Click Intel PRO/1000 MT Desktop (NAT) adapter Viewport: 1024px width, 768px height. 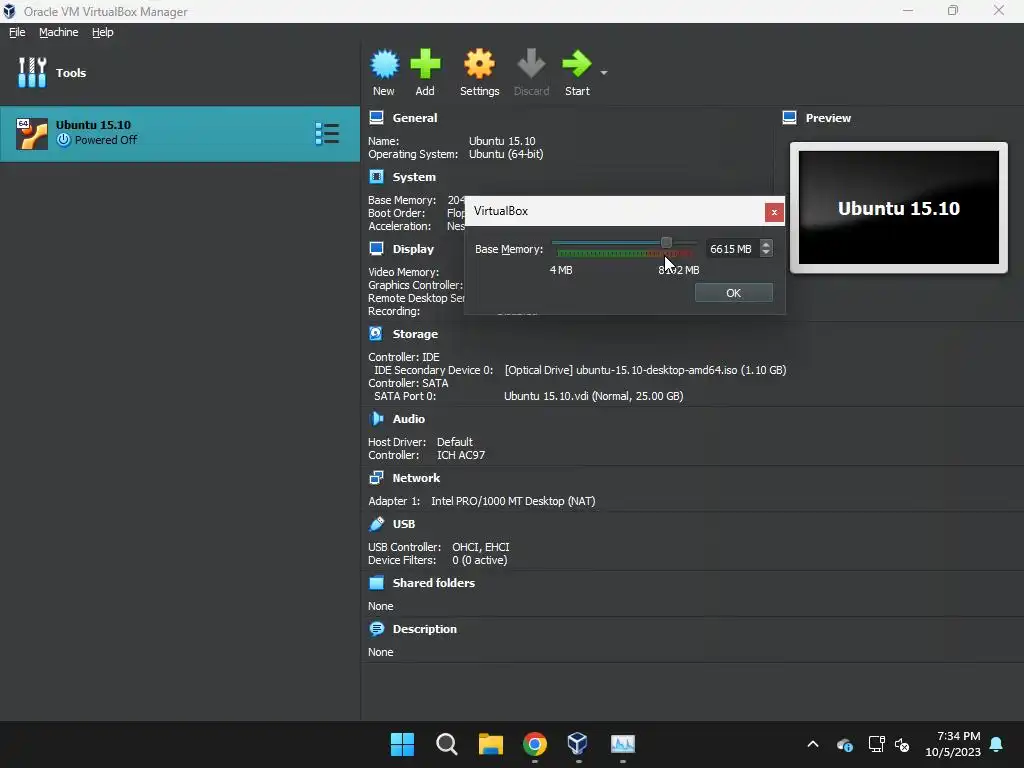(x=513, y=501)
